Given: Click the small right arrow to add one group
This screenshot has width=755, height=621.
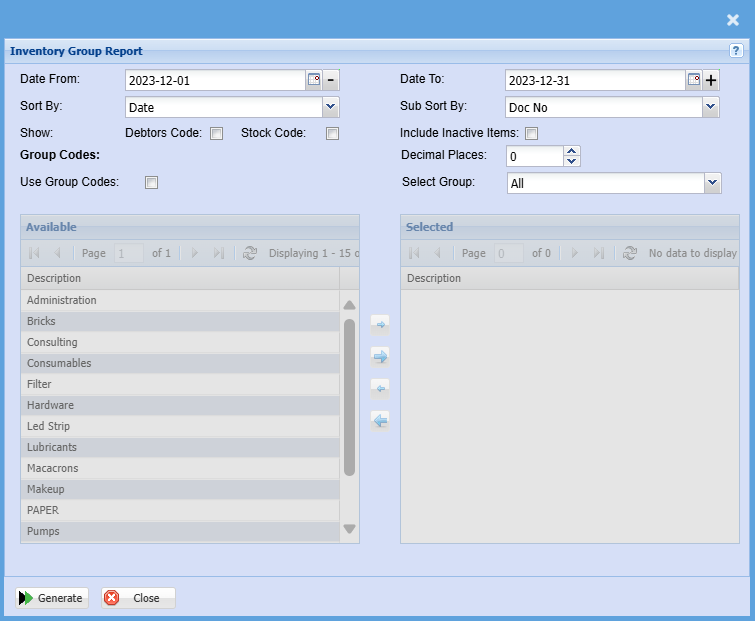Looking at the screenshot, I should point(380,324).
